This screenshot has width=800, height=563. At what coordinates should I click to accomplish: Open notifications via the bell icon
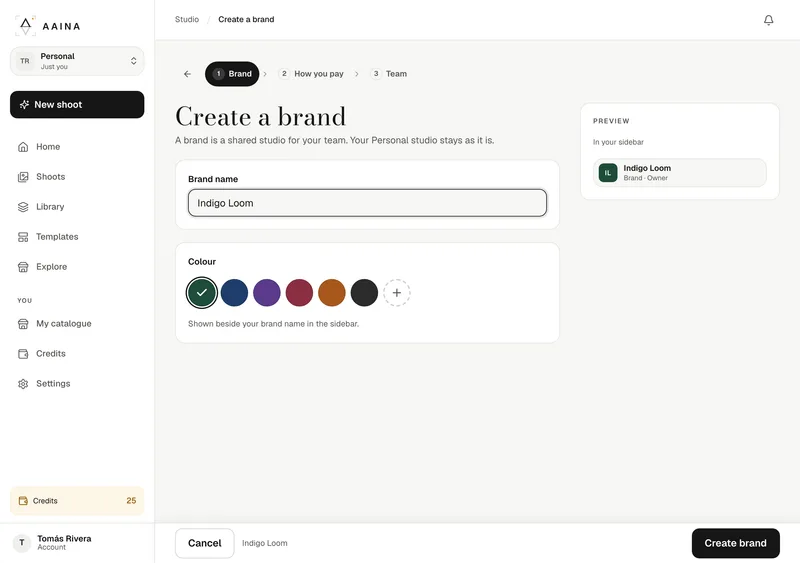click(x=768, y=20)
